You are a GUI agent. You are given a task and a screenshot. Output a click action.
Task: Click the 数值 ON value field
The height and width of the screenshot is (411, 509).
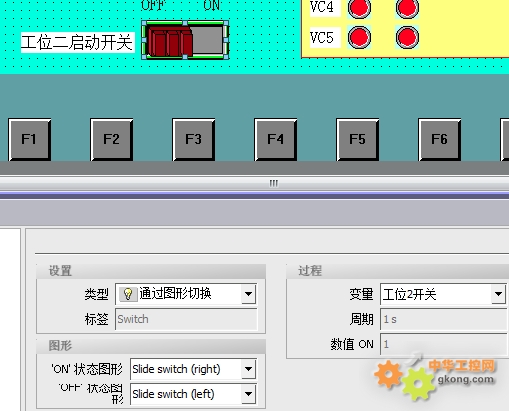coord(444,344)
